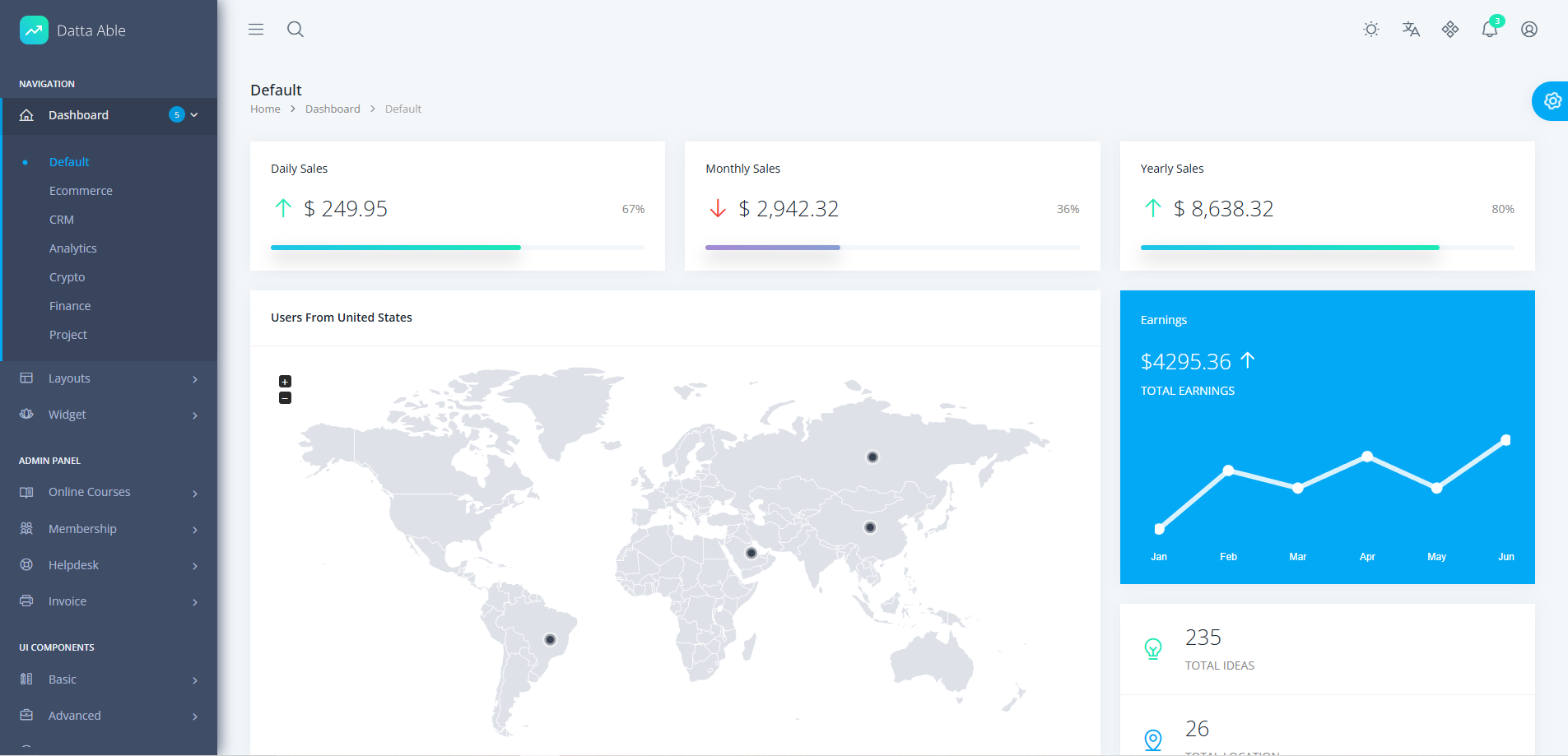This screenshot has width=1568, height=756.
Task: Open the language translate icon
Action: 1411,30
